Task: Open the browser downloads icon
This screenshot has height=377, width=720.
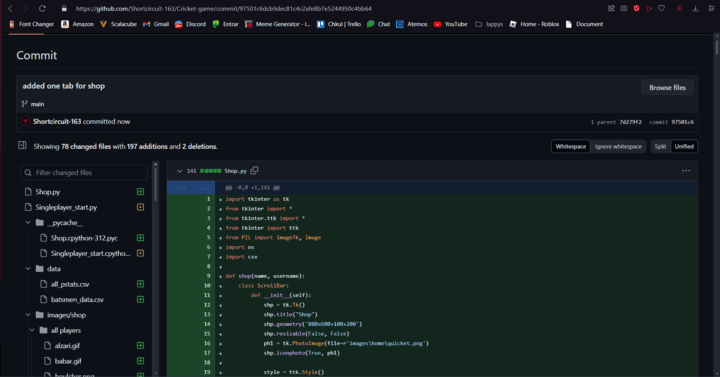Action: click(x=696, y=8)
